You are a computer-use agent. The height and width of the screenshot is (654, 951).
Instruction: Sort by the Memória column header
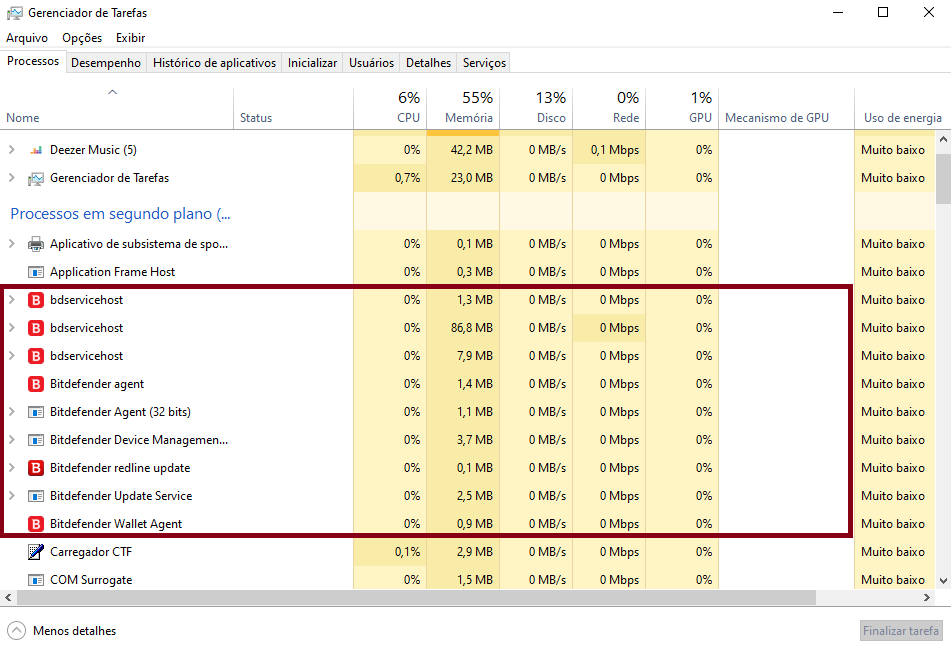click(x=463, y=109)
